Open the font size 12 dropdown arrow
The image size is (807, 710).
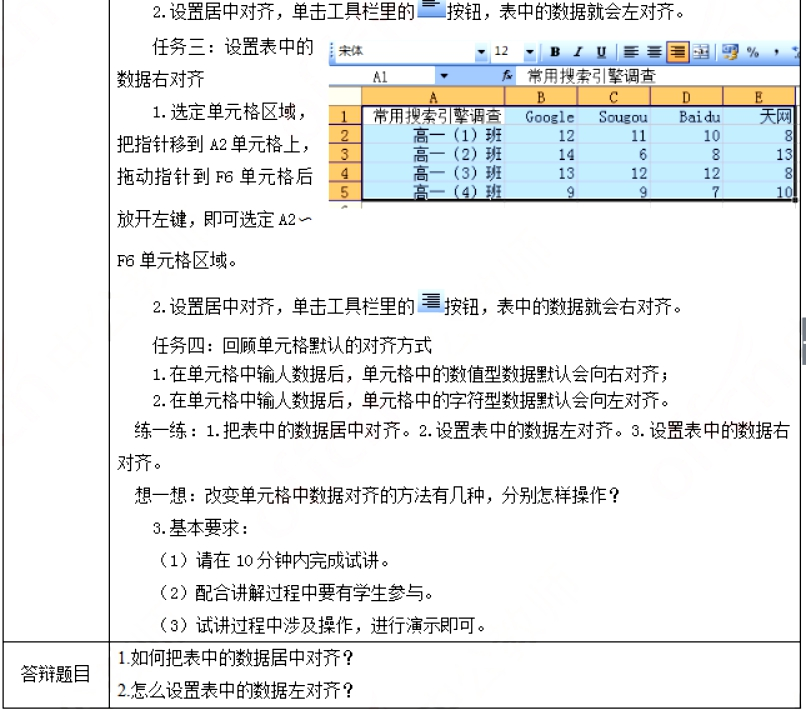[529, 51]
